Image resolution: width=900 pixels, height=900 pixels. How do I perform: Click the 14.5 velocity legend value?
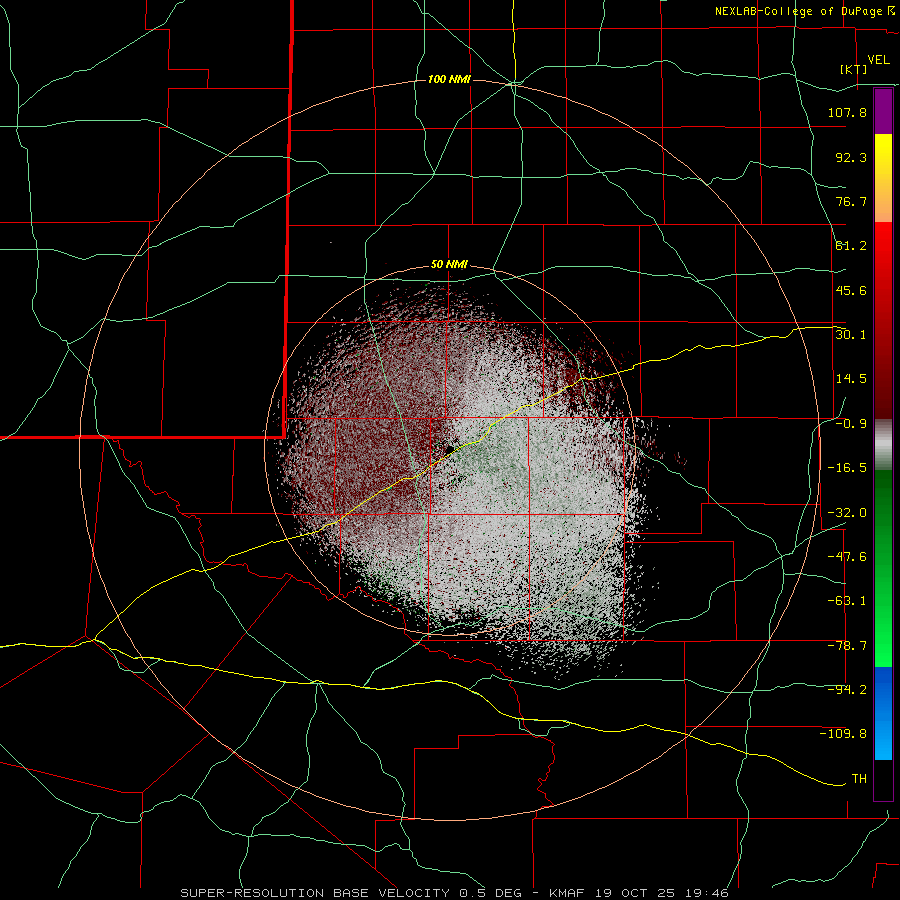(x=851, y=379)
